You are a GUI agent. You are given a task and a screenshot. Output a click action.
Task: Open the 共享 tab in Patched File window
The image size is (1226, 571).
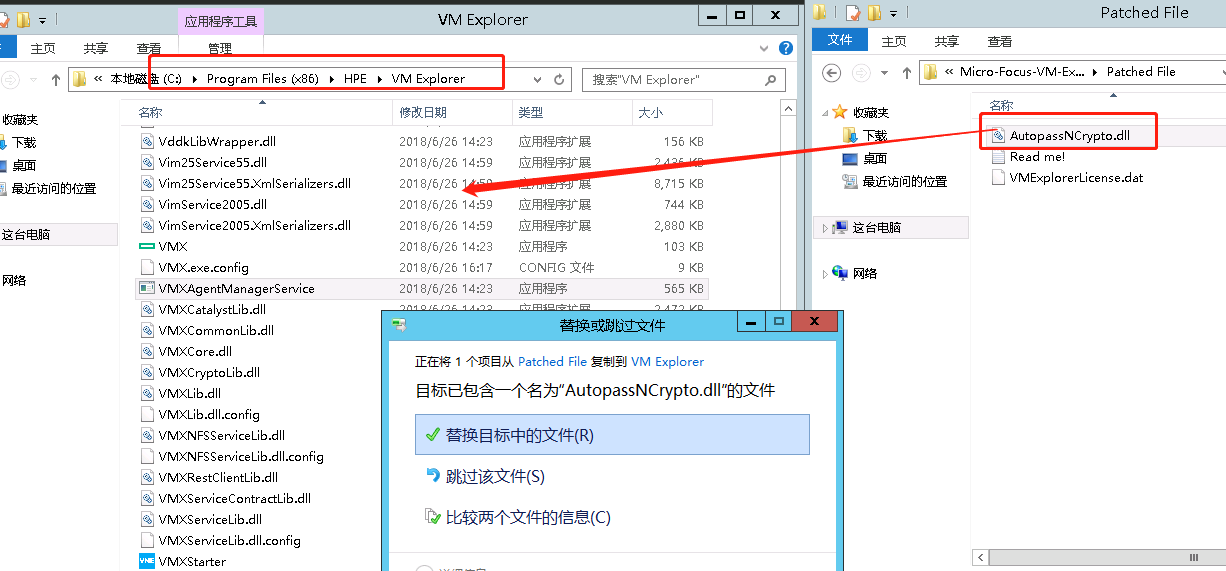tap(946, 41)
